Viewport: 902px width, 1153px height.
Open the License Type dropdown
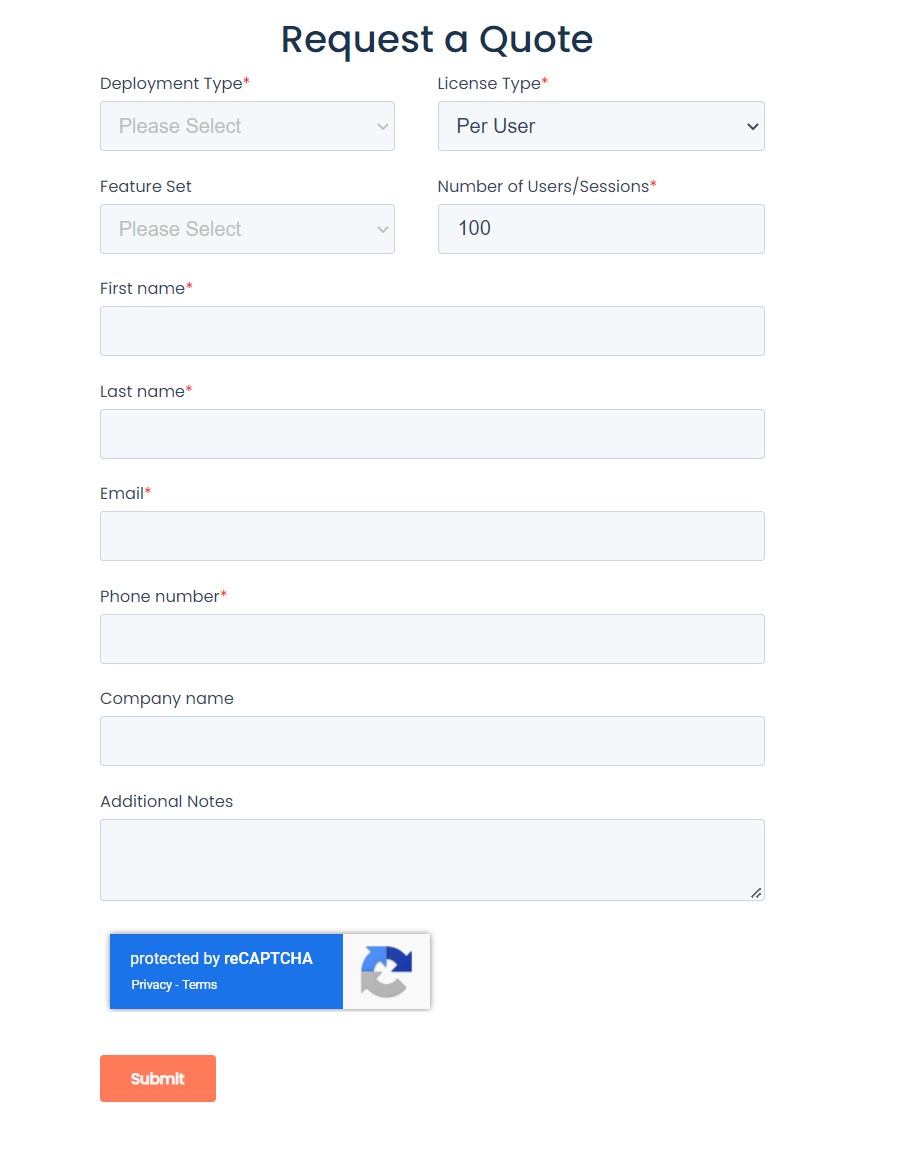pos(601,126)
